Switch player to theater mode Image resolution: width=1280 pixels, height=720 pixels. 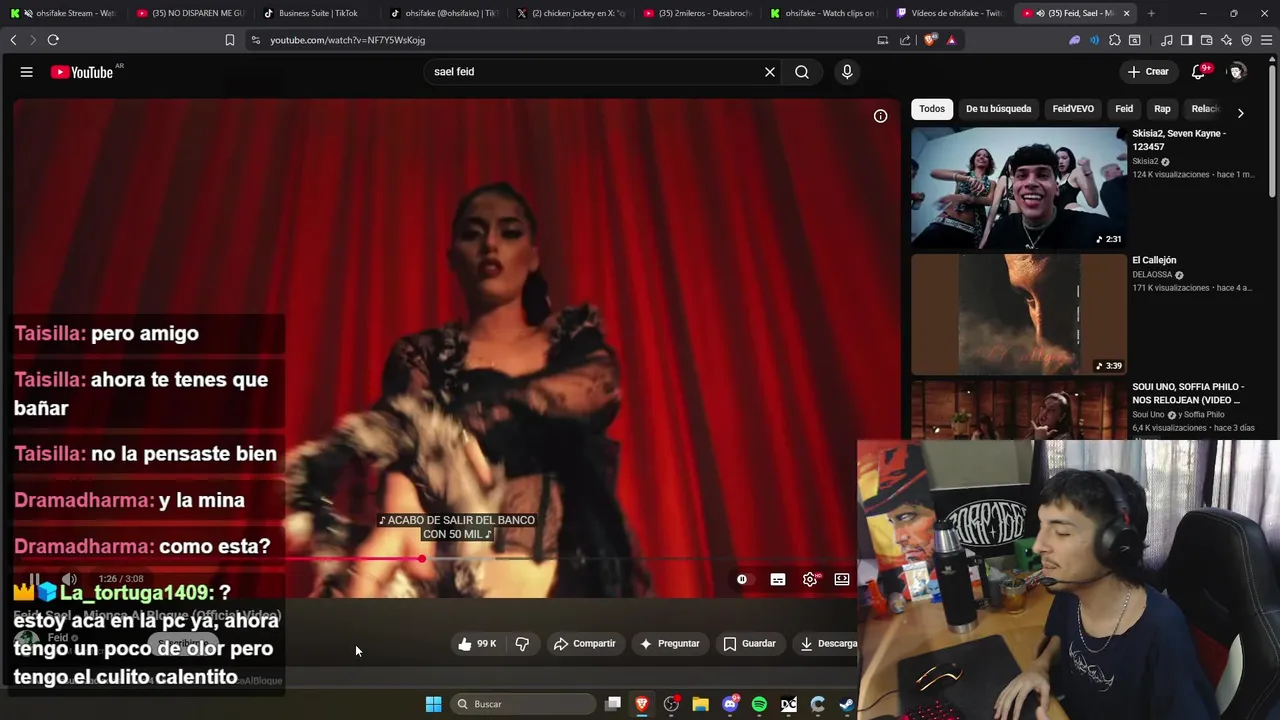[x=842, y=580]
